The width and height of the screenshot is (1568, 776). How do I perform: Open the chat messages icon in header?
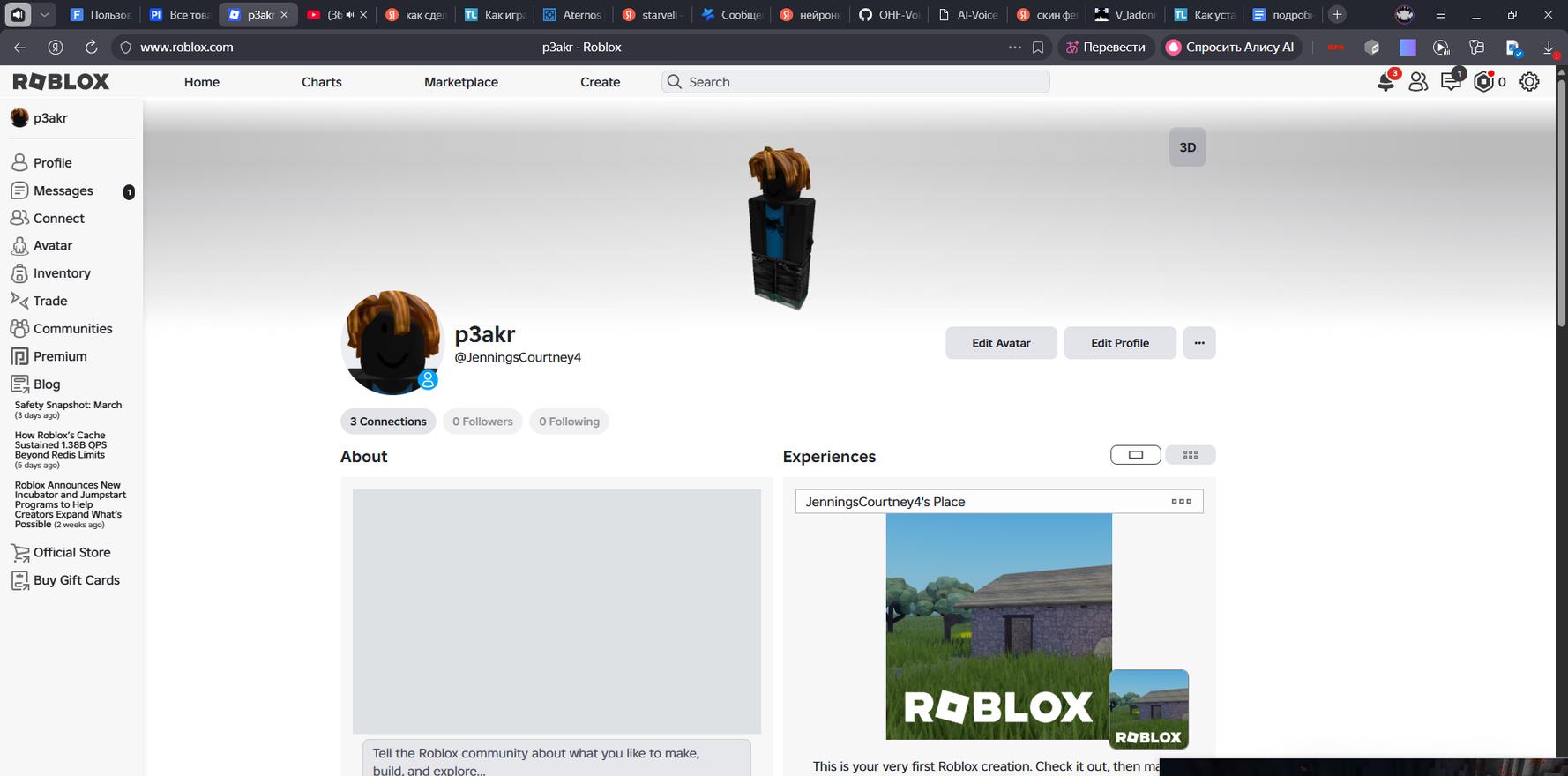click(1451, 82)
